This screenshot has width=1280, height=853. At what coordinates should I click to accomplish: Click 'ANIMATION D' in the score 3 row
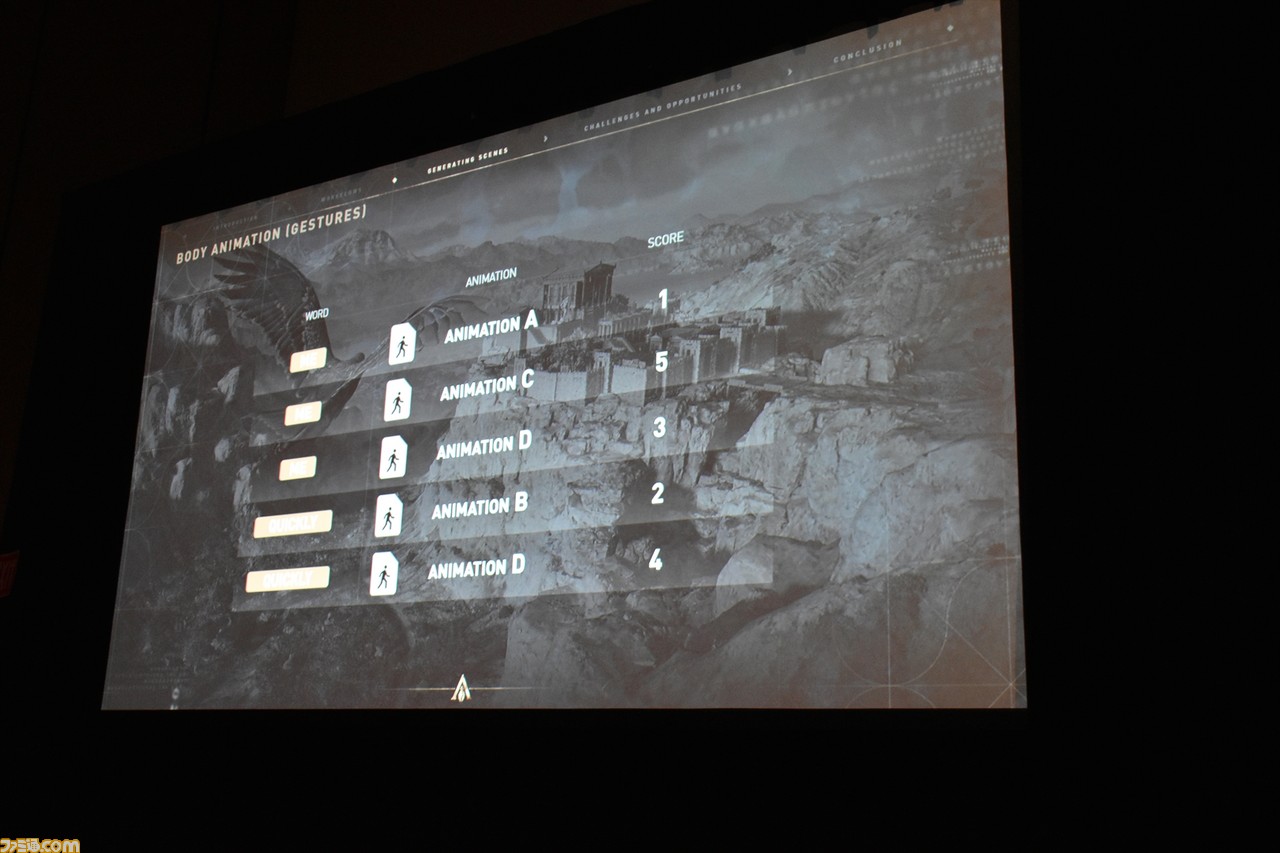(x=483, y=444)
